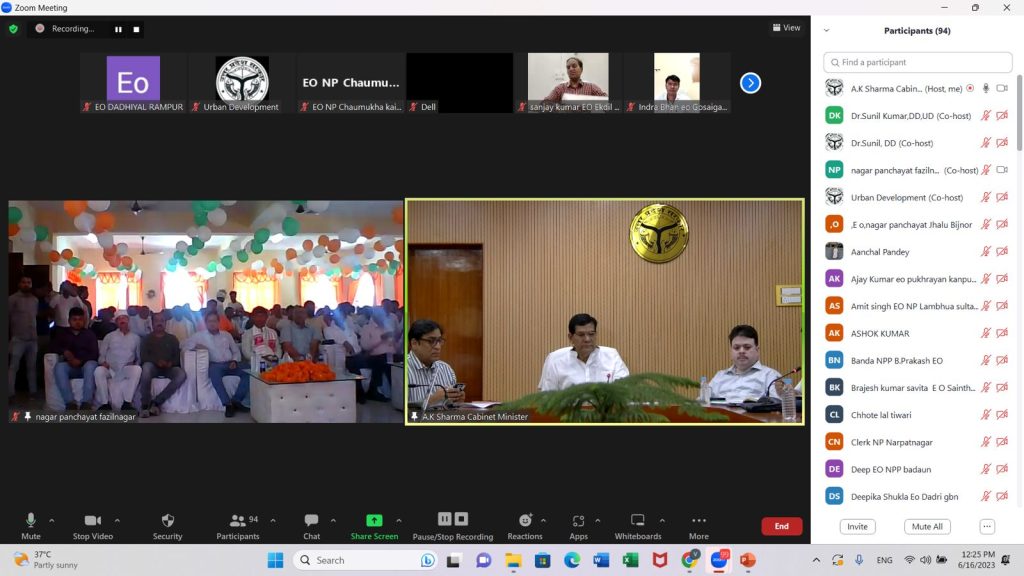
Task: Select participant Banda NPP B.Prakash EO
Action: 917,360
